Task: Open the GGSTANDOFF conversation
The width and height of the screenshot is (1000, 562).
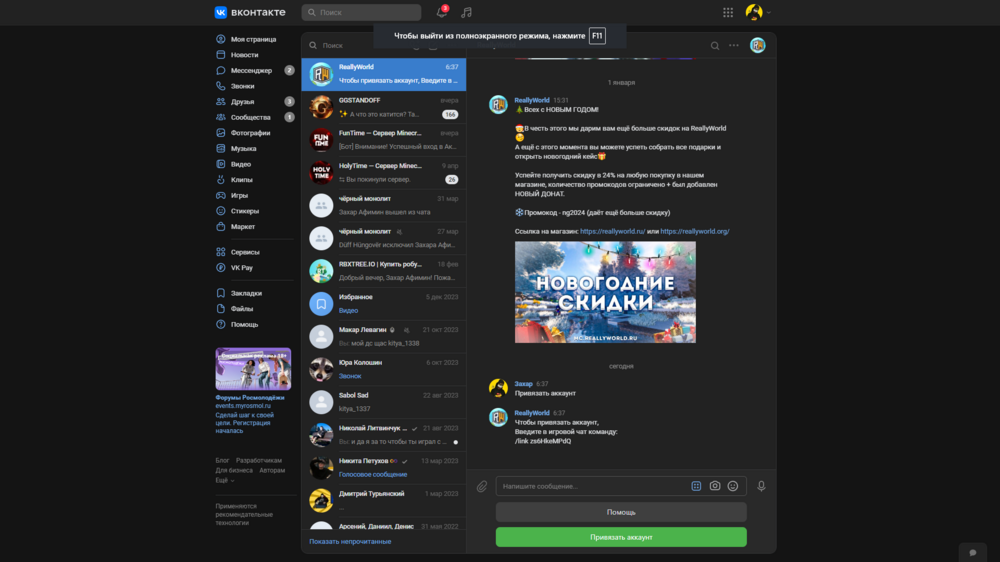Action: (384, 107)
